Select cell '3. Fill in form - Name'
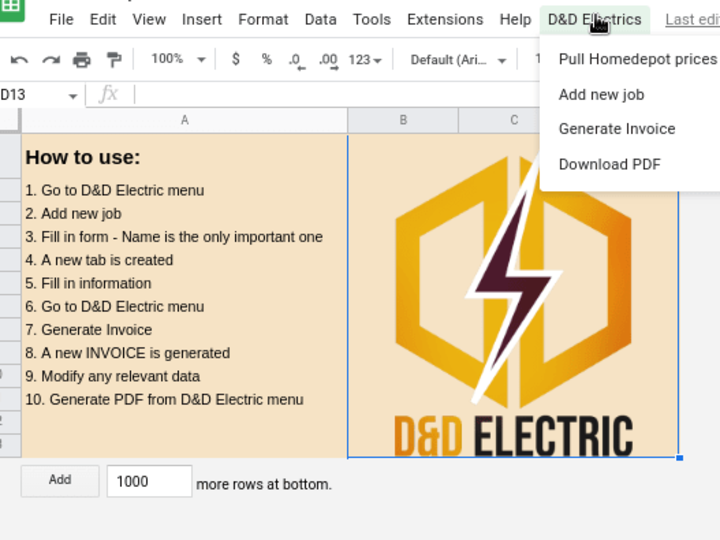The image size is (720, 540). tap(185, 237)
